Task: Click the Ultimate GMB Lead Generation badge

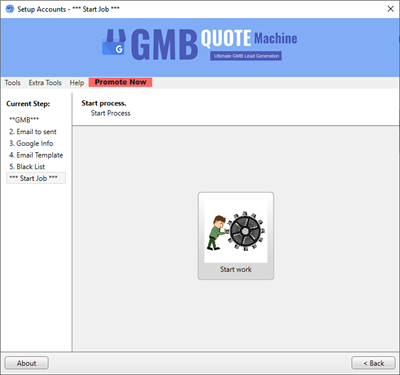Action: pyautogui.click(x=246, y=56)
